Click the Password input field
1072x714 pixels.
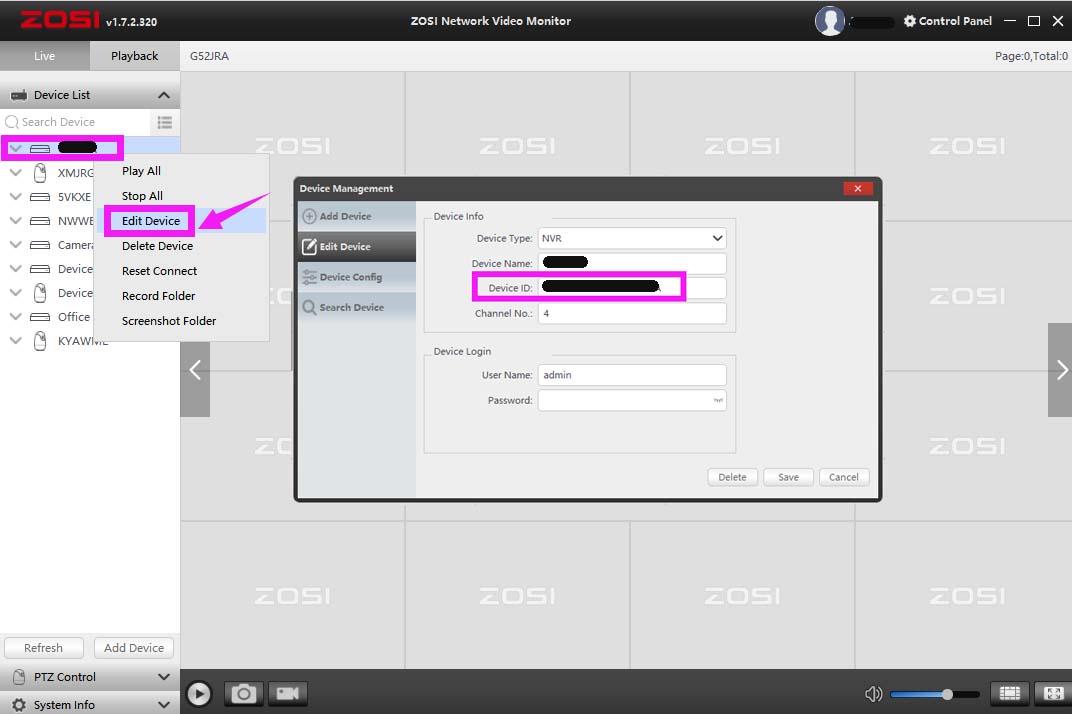[x=632, y=400]
